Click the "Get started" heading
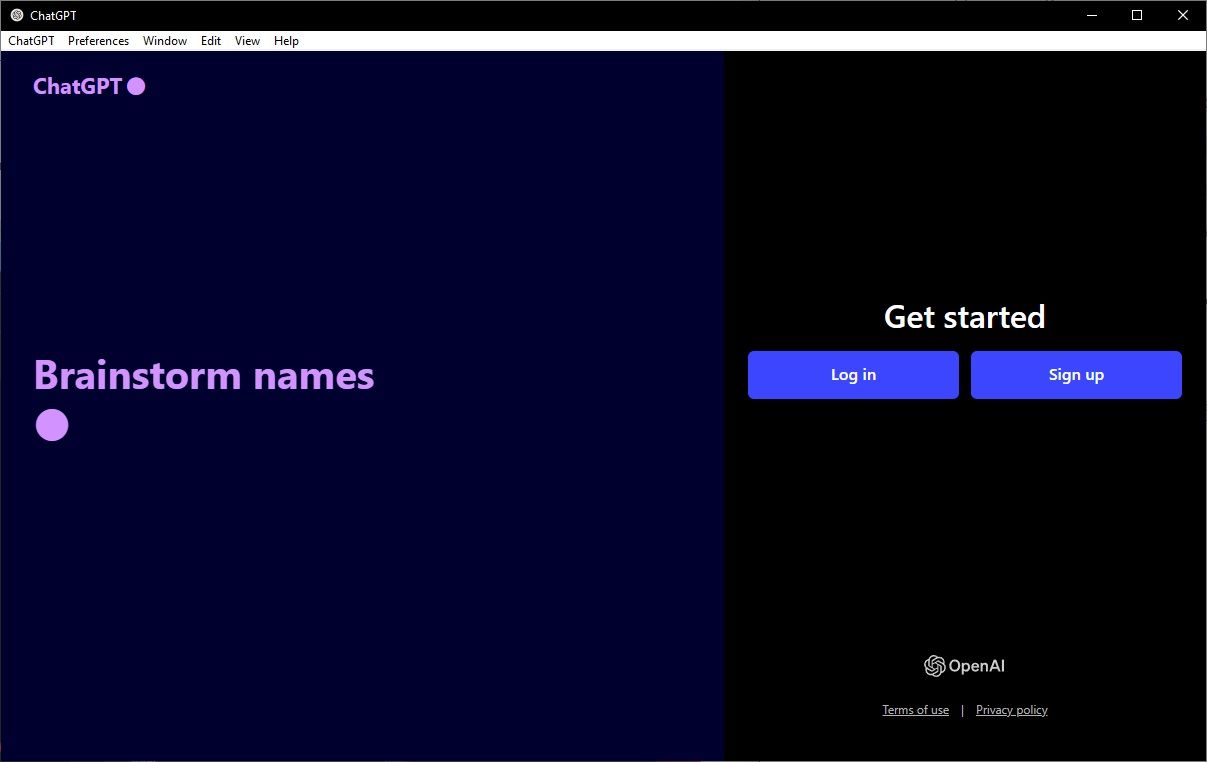Viewport: 1207px width, 762px height. tap(964, 317)
